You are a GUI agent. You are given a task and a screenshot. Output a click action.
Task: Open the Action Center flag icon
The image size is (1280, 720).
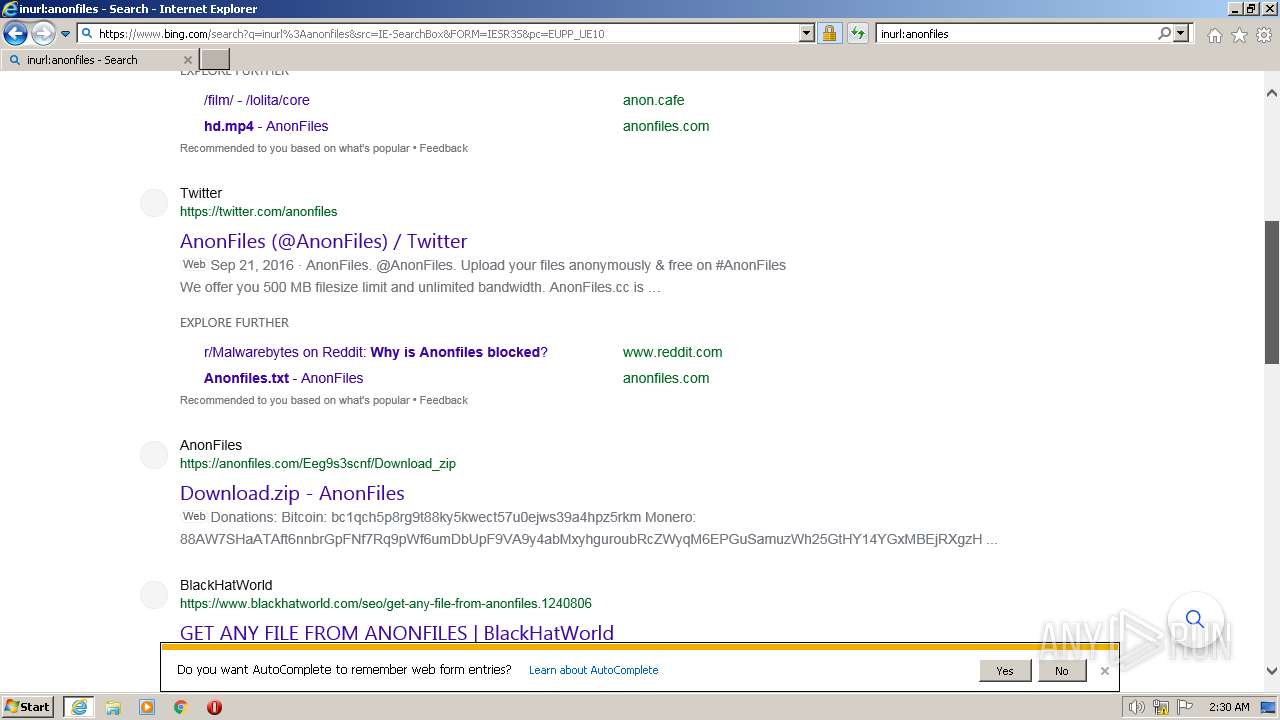point(1185,707)
